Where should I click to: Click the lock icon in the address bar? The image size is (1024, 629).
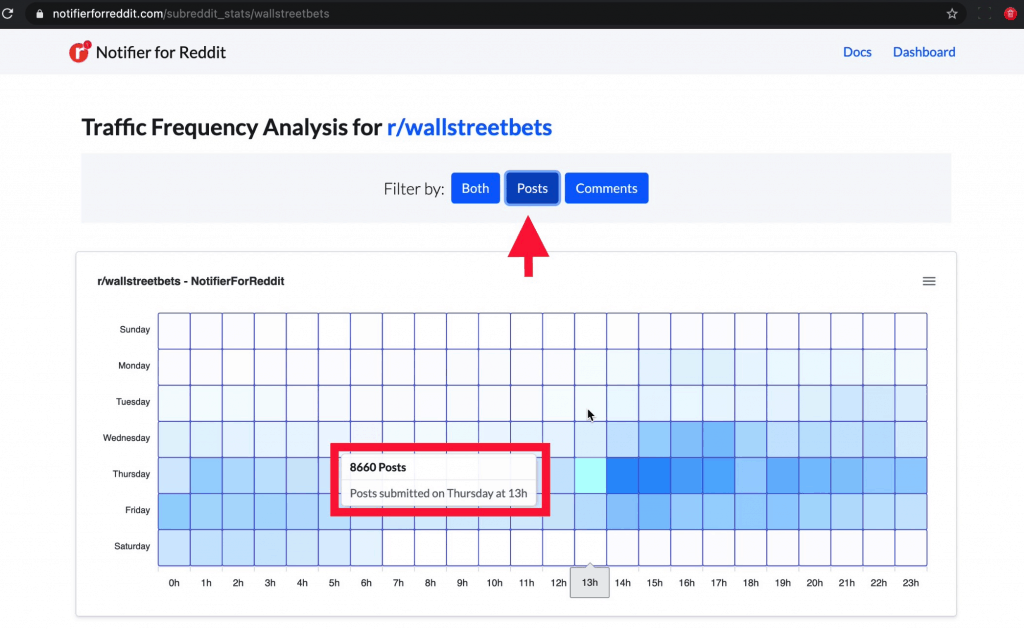[39, 14]
